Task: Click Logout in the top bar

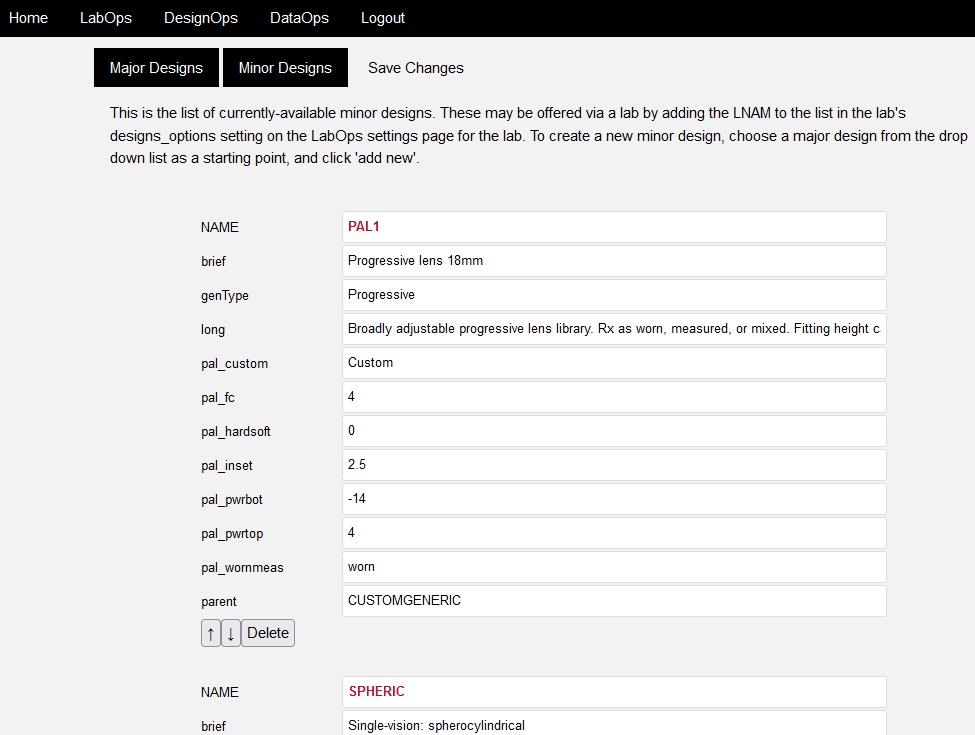Action: click(x=383, y=18)
